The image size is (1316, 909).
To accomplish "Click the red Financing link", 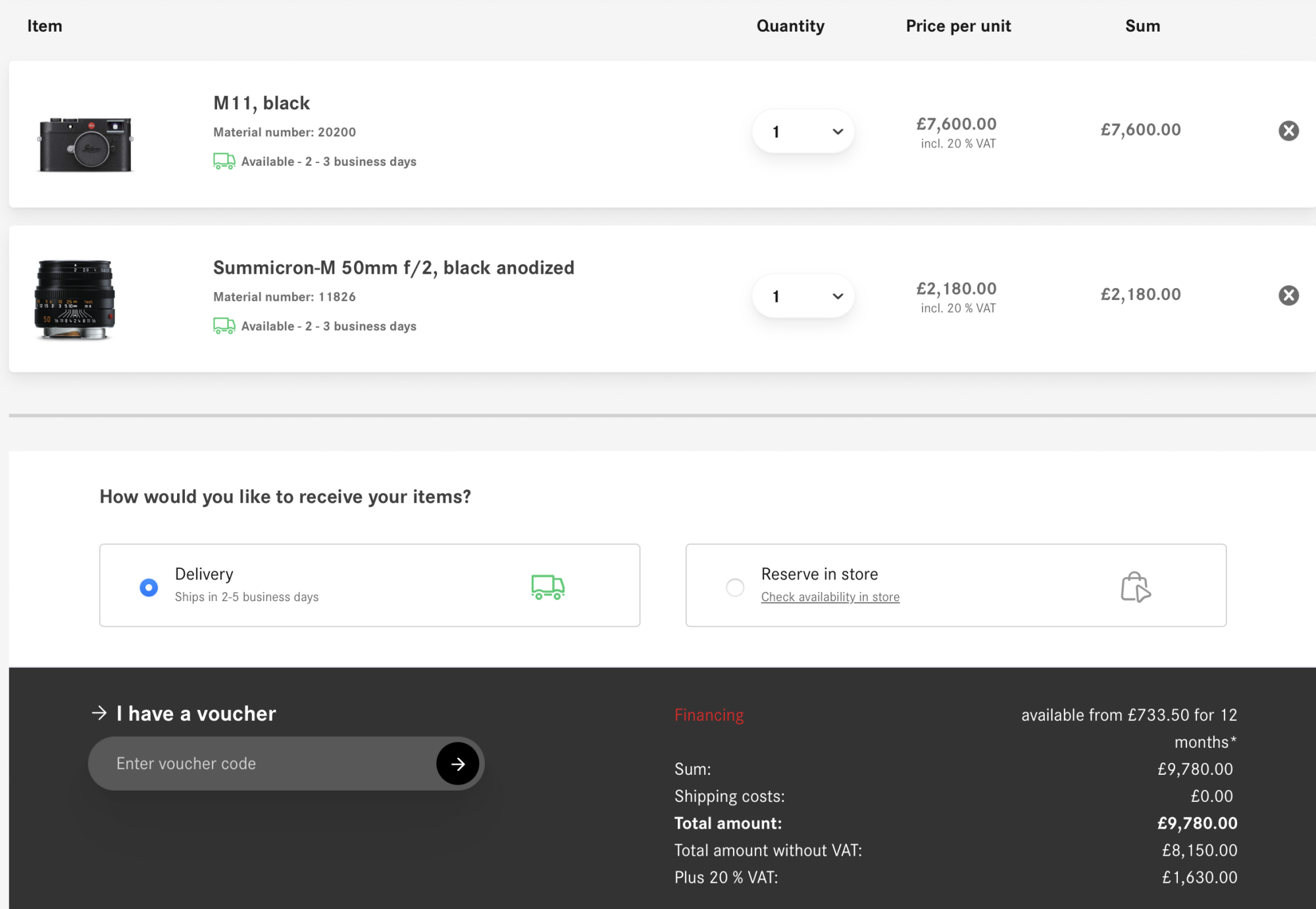I will click(x=709, y=715).
